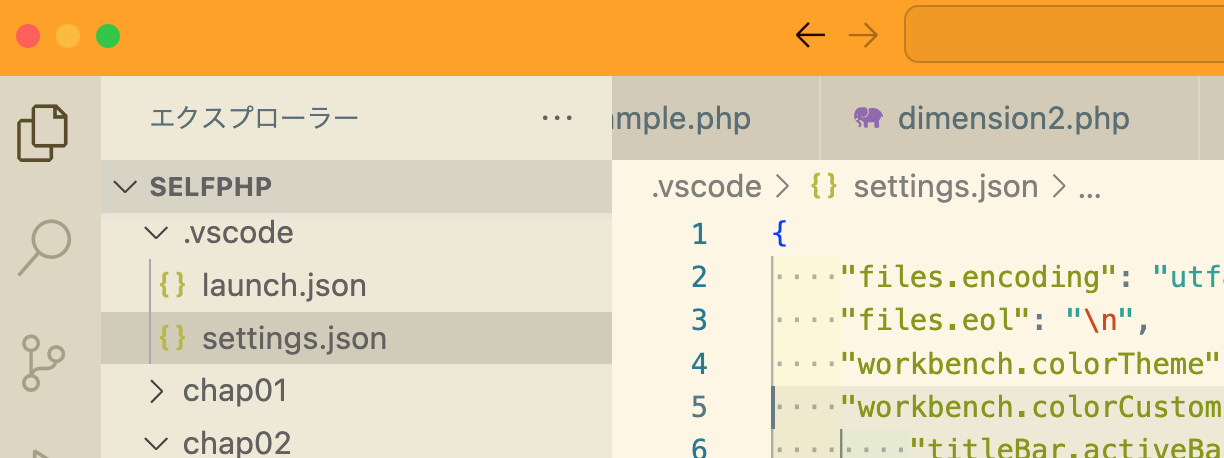
Task: Go forward with the right arrow
Action: click(x=863, y=36)
